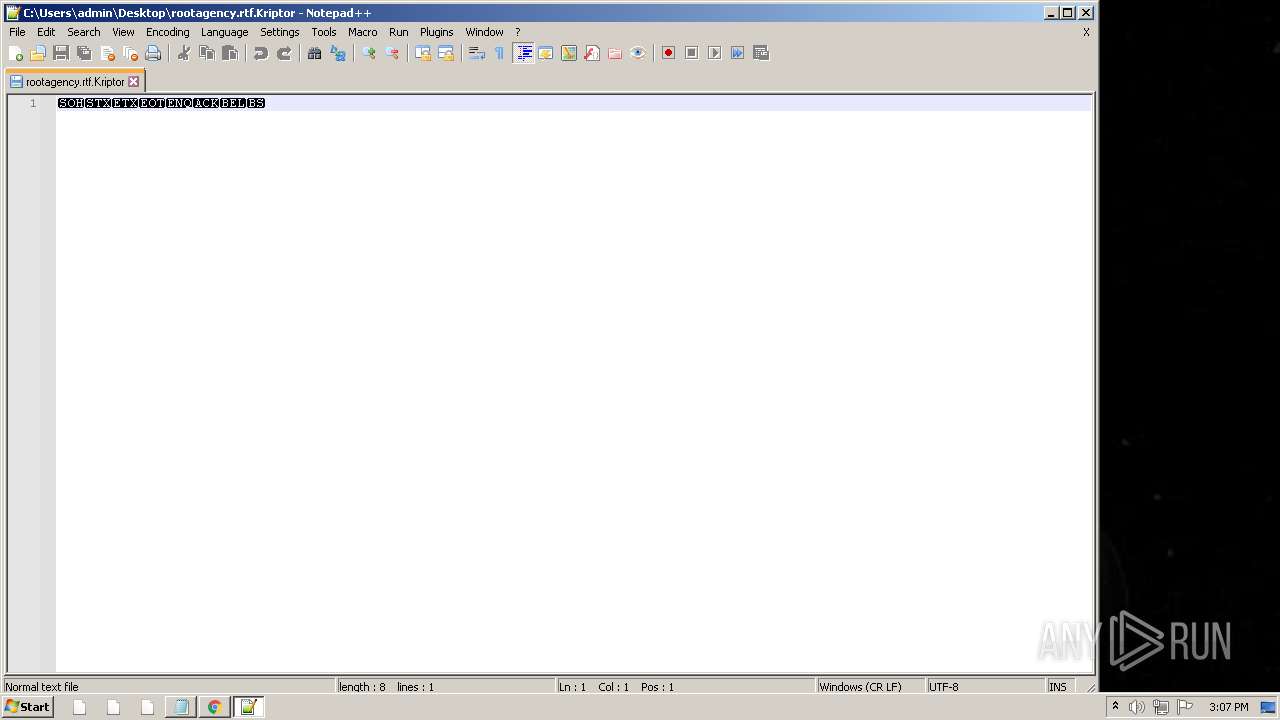Open the Windows Start menu
1280x720 pixels.
(27, 707)
